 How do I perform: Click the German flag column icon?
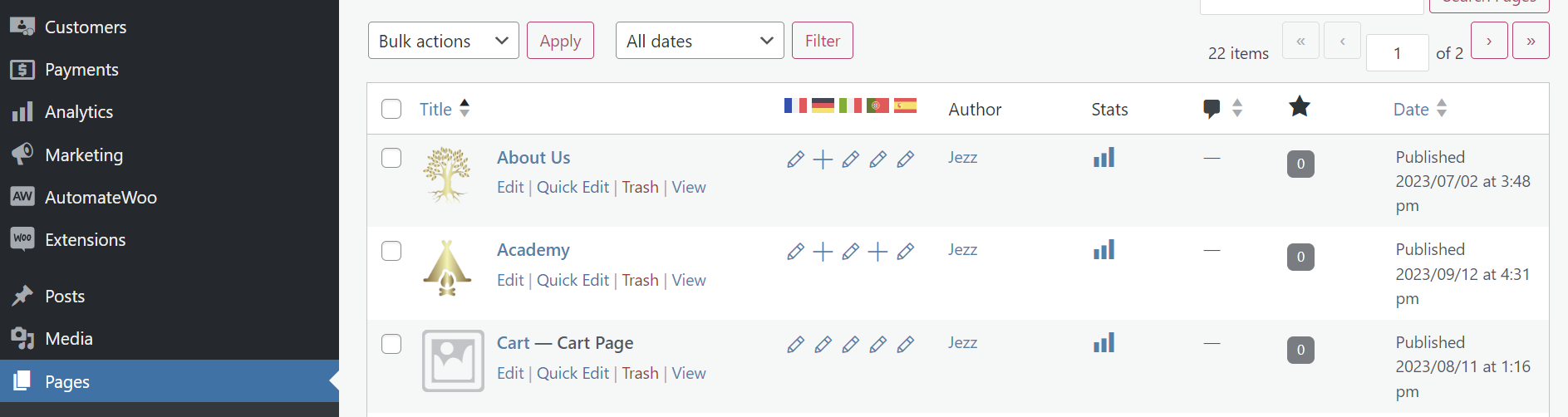[x=823, y=105]
